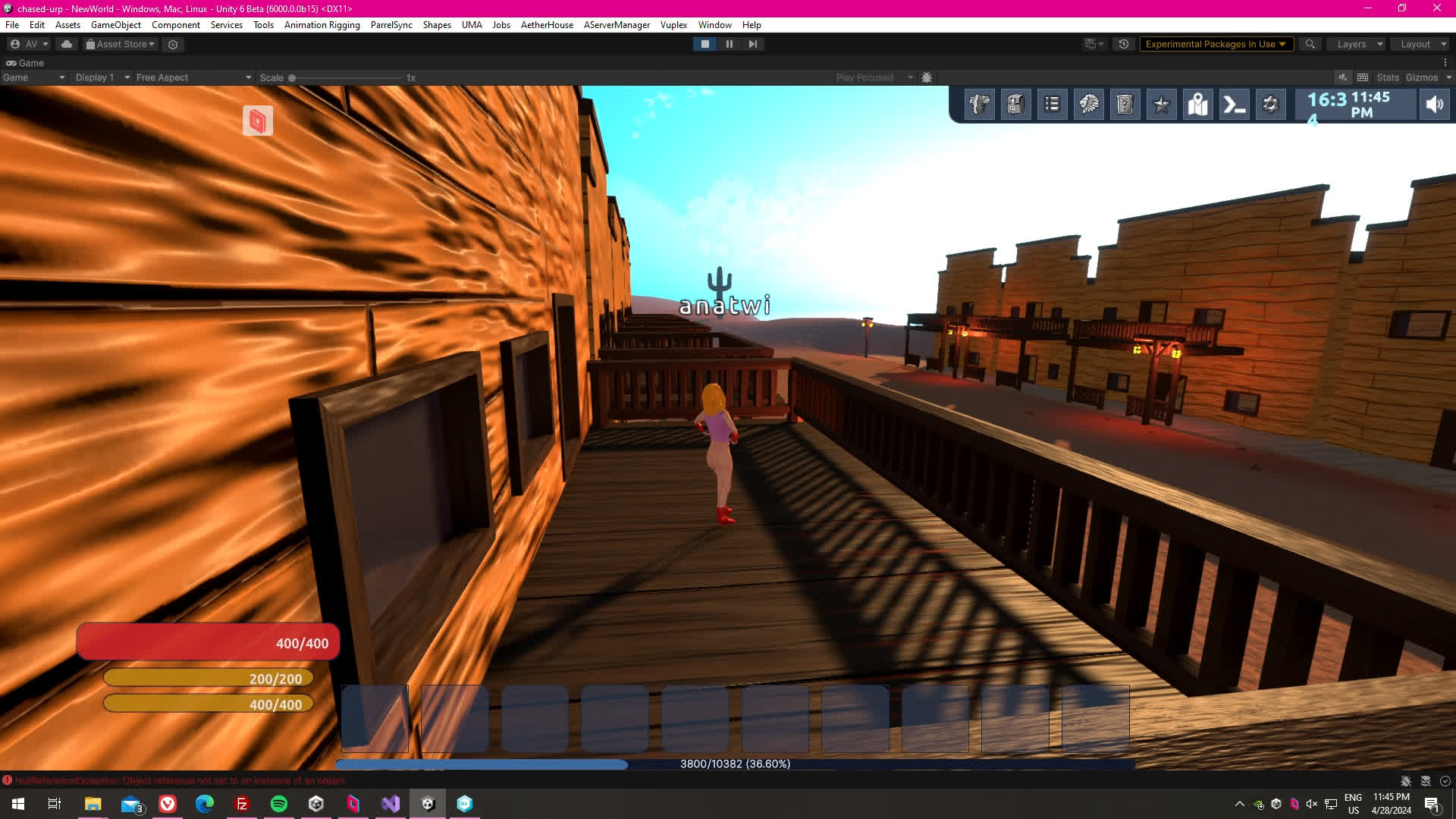This screenshot has height=819, width=1456.
Task: Open the quest list icon in HUD
Action: (x=1052, y=105)
